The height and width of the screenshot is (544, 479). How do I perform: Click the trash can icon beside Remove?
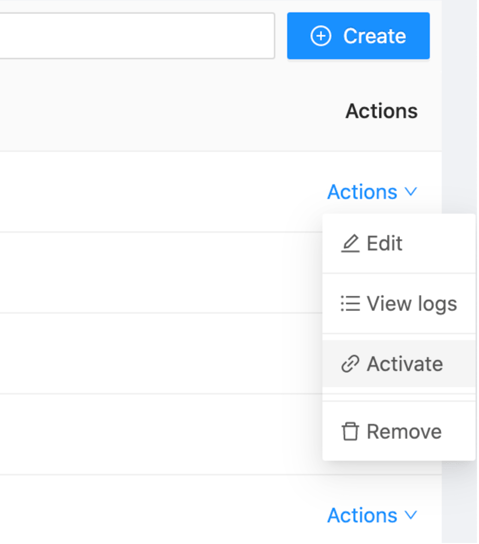click(350, 431)
